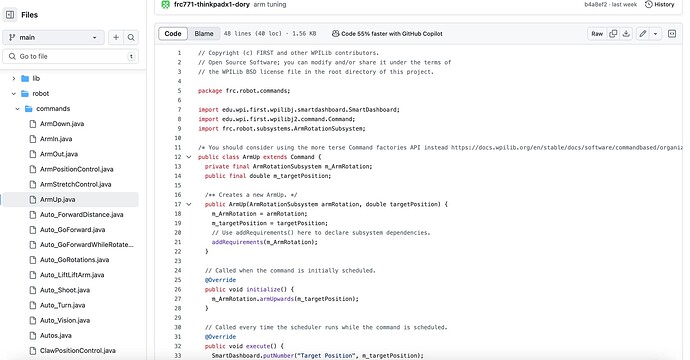Click the armUpwards method on line 27
This screenshot has width=690, height=360.
(276, 299)
